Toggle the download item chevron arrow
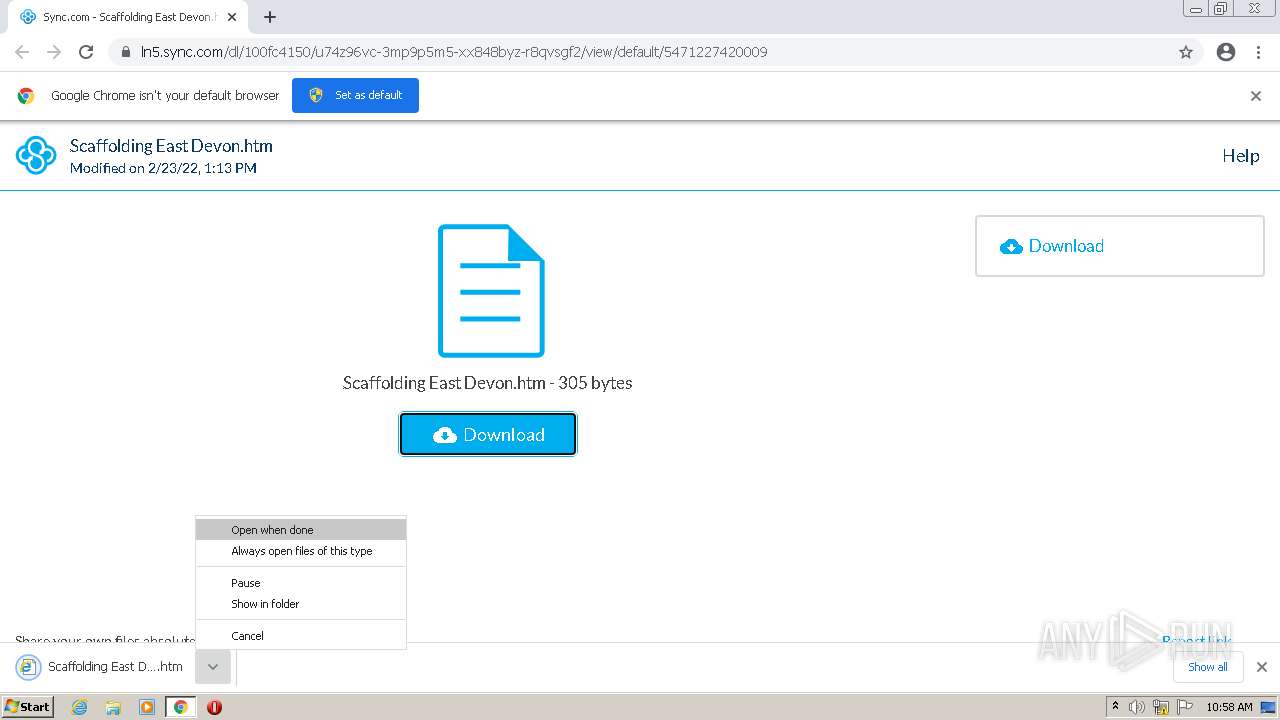 click(213, 667)
